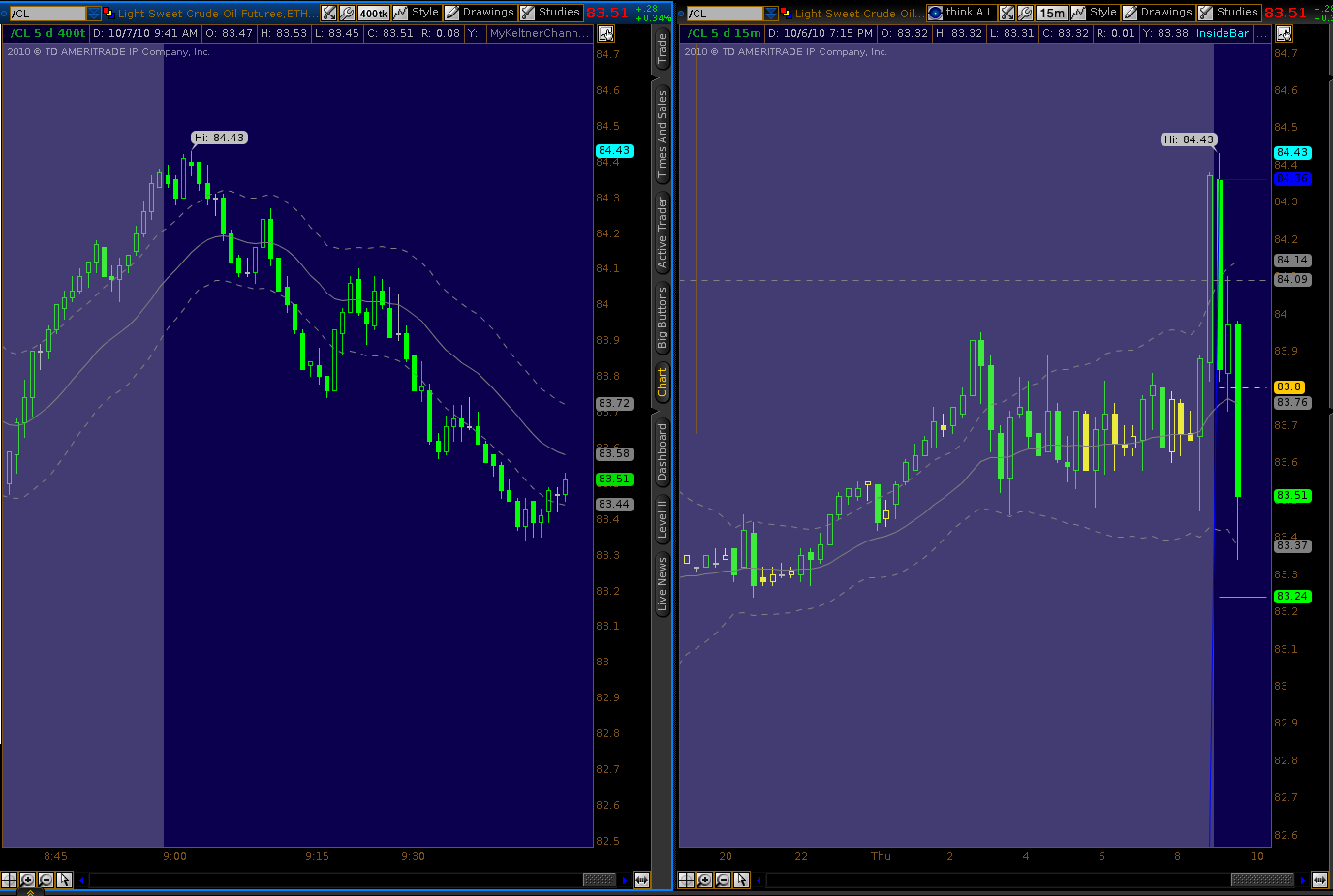1333x896 pixels.
Task: Click the red 83.51 last price in left header
Action: tap(607, 13)
